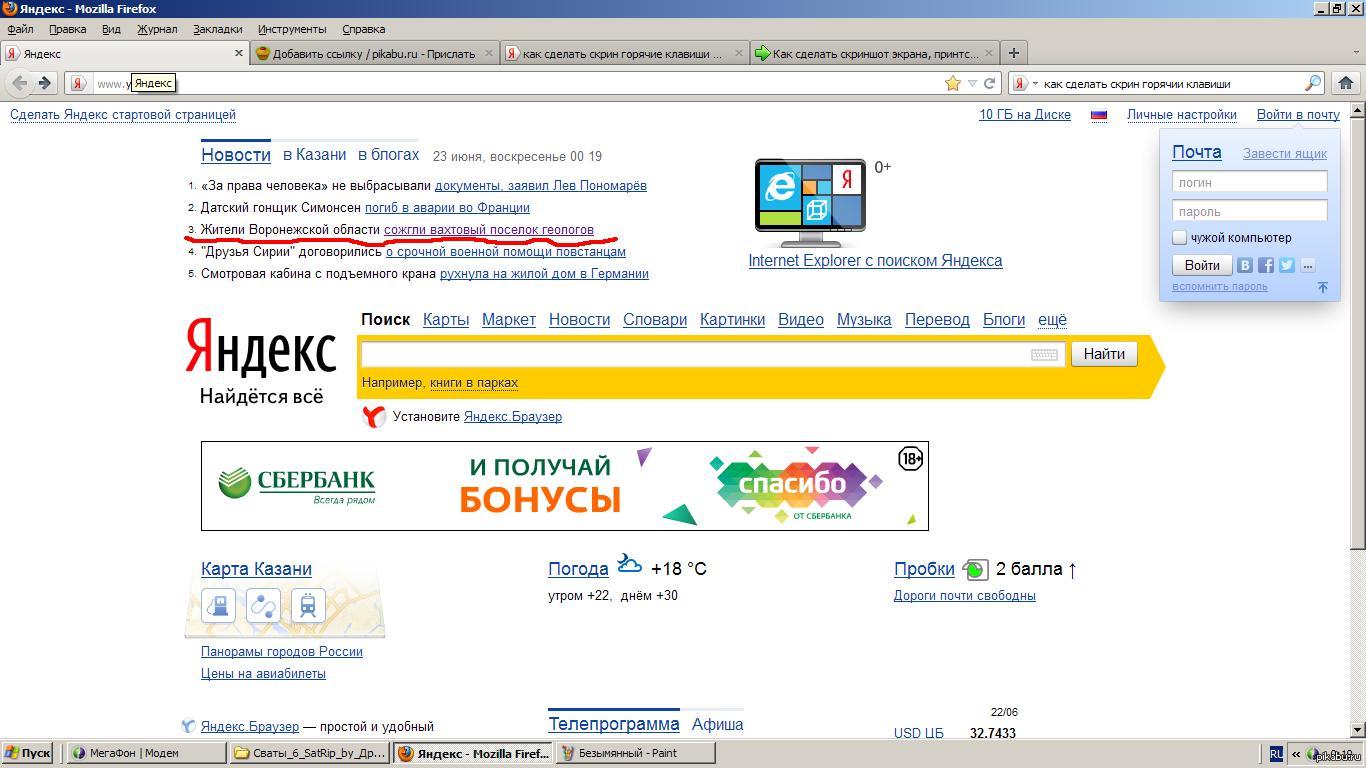Click the Найти search button
Screen dimensions: 1366x768
[1104, 354]
